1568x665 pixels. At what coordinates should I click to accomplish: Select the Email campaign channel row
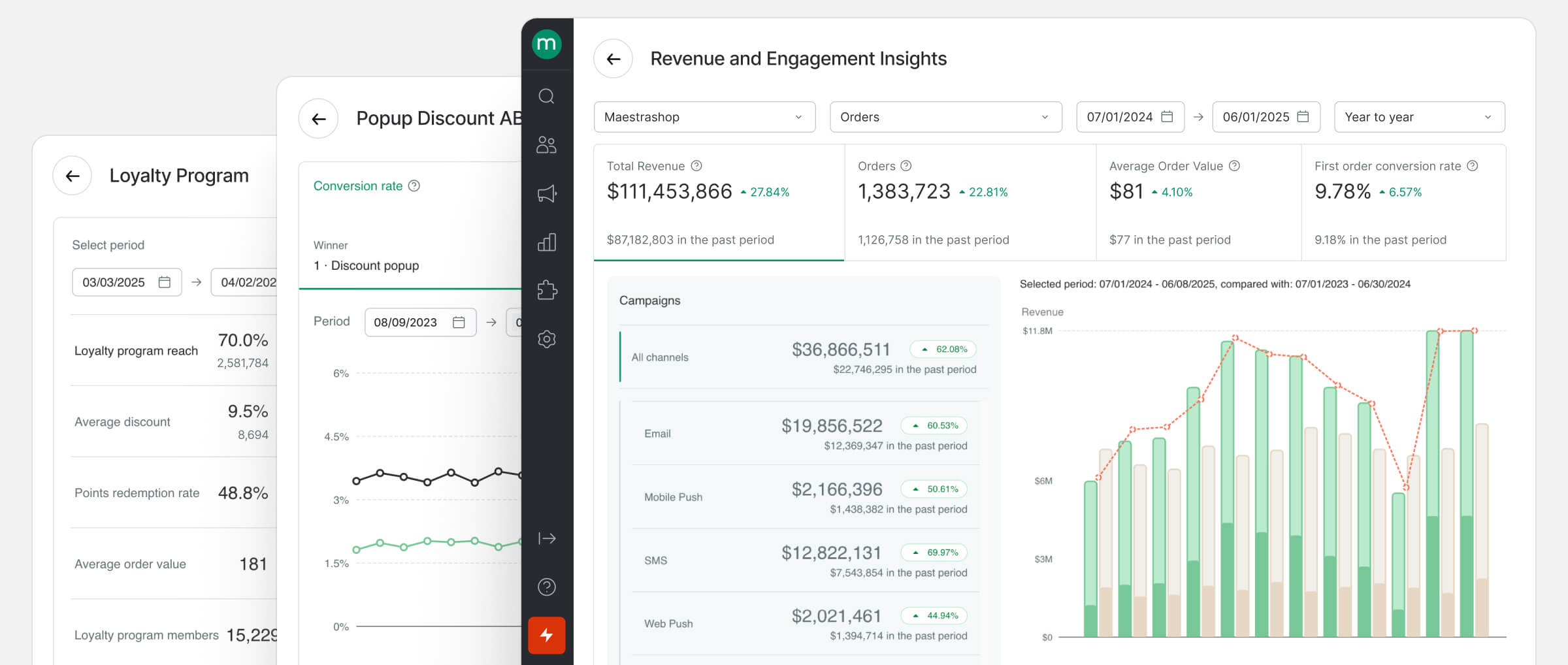coord(805,434)
